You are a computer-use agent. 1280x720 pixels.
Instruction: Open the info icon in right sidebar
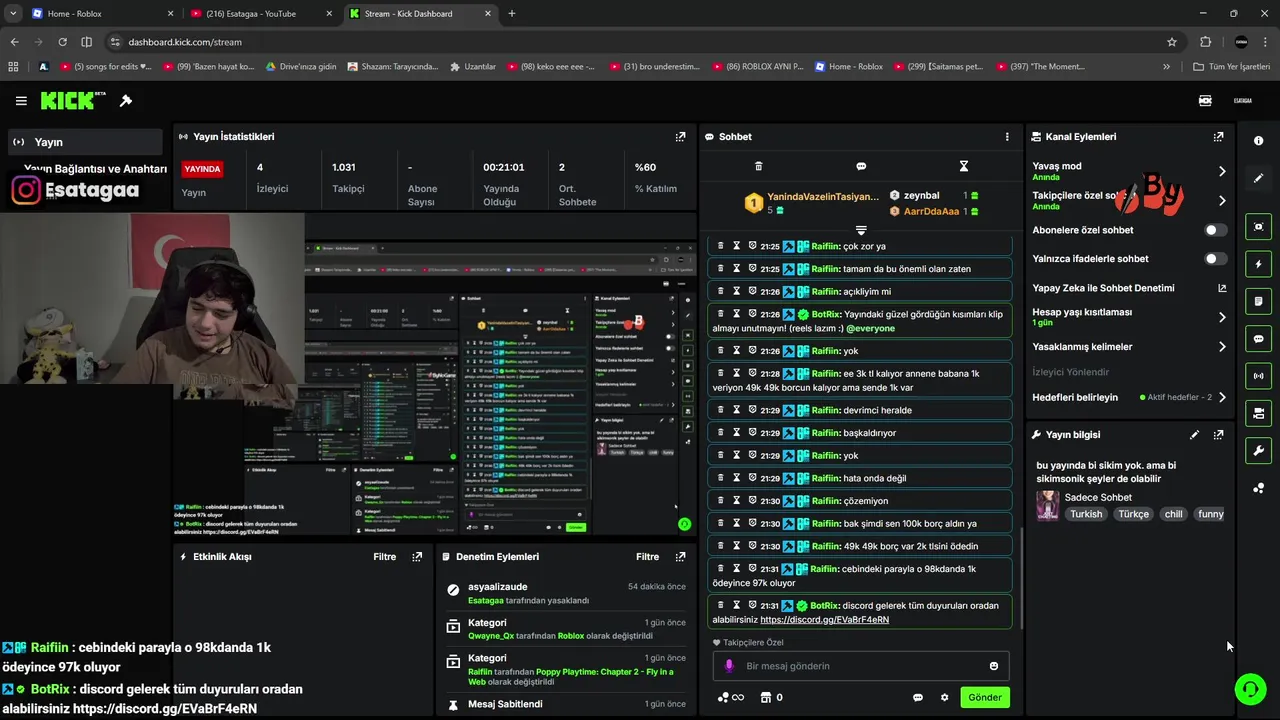point(1258,141)
